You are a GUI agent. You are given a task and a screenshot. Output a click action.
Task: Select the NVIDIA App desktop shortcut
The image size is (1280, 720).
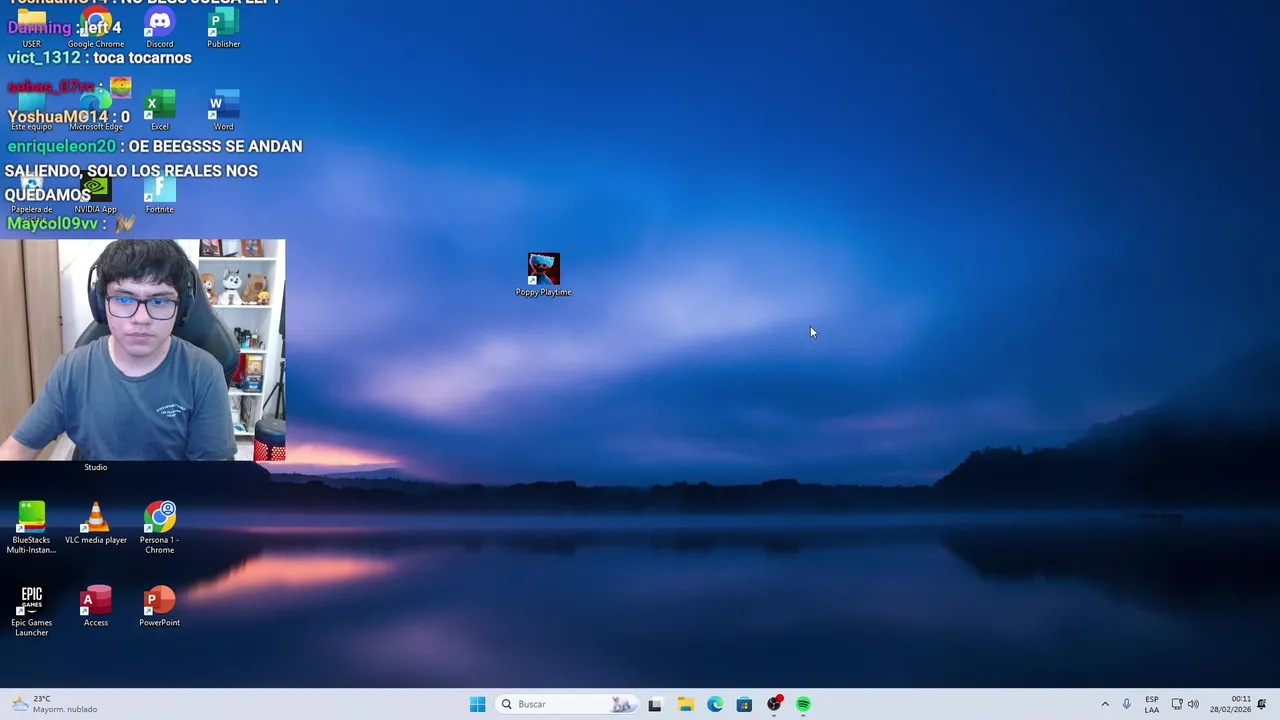click(96, 193)
